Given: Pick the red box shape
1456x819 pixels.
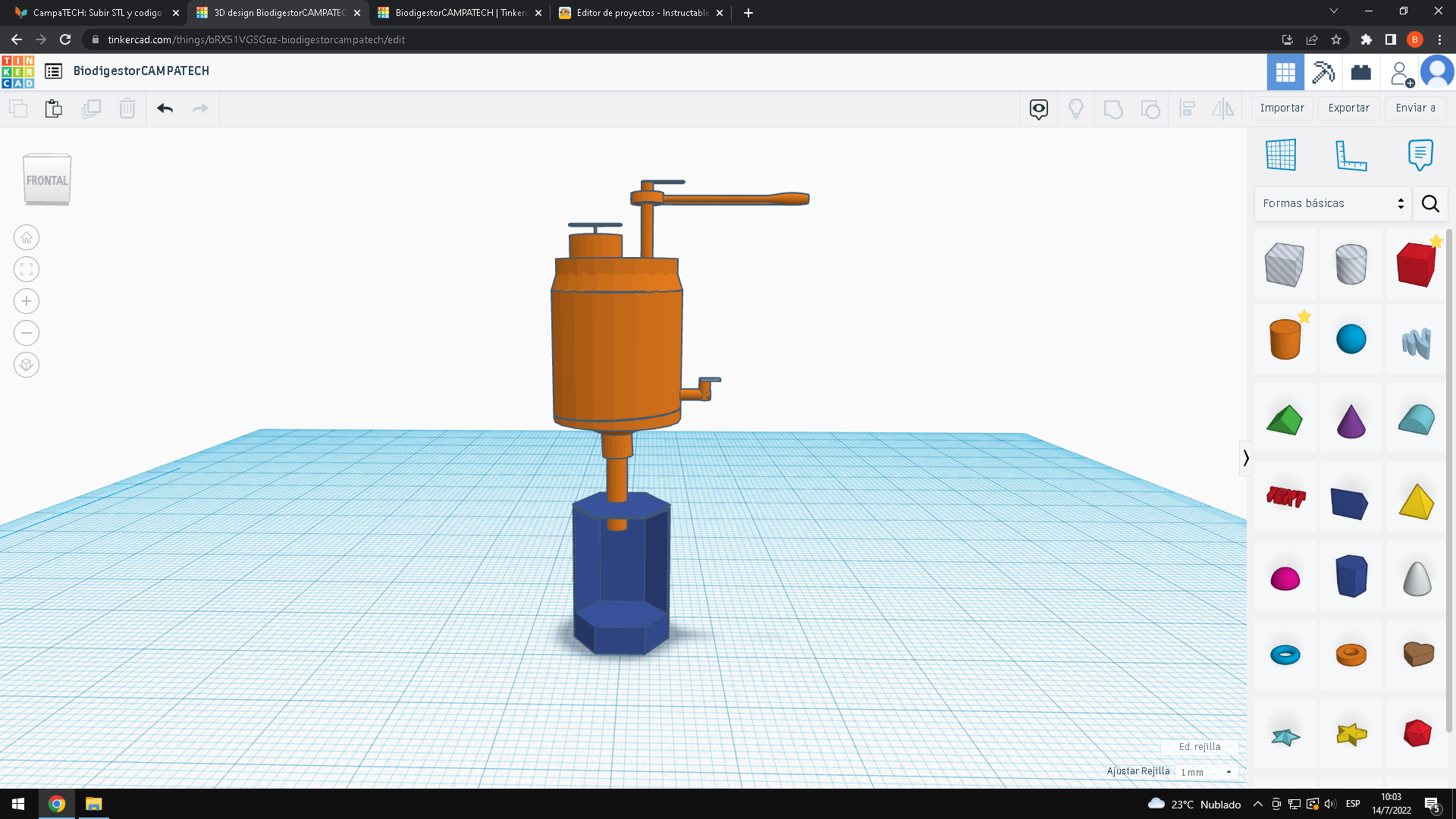Looking at the screenshot, I should click(x=1417, y=265).
